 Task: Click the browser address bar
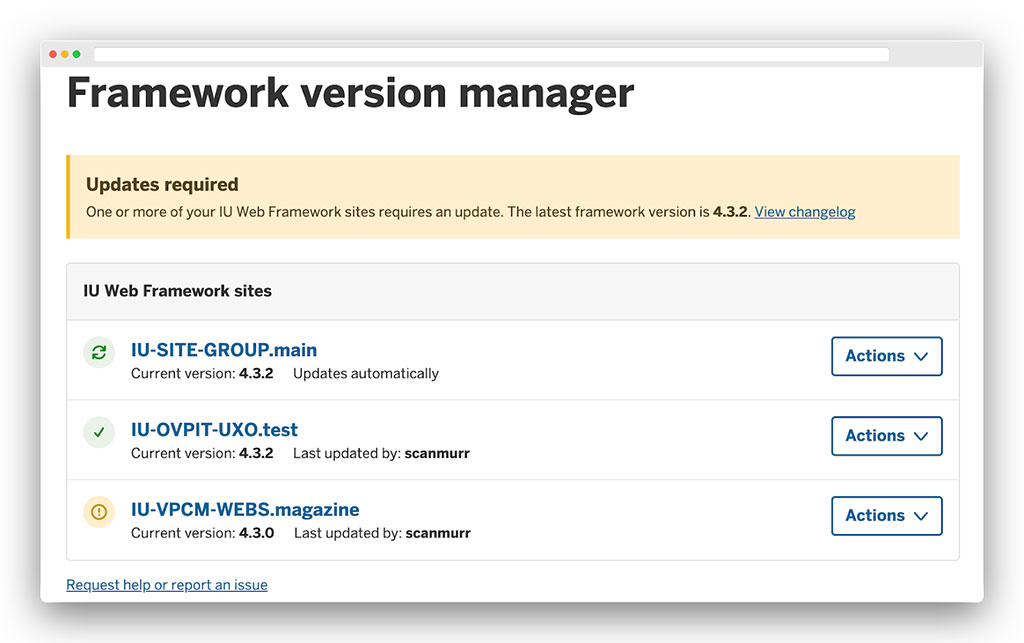pyautogui.click(x=491, y=54)
